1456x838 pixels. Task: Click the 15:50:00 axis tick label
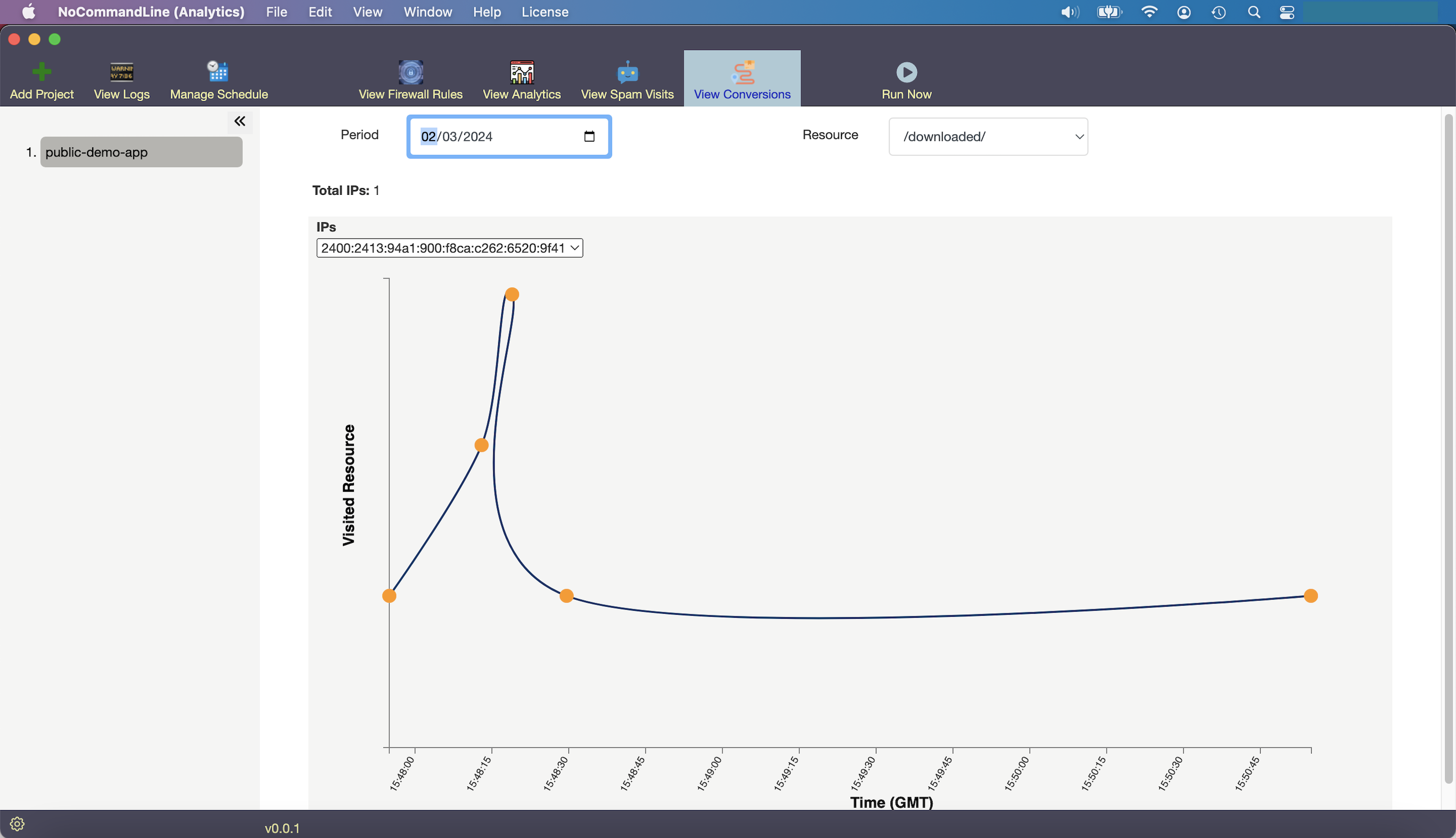click(1017, 774)
